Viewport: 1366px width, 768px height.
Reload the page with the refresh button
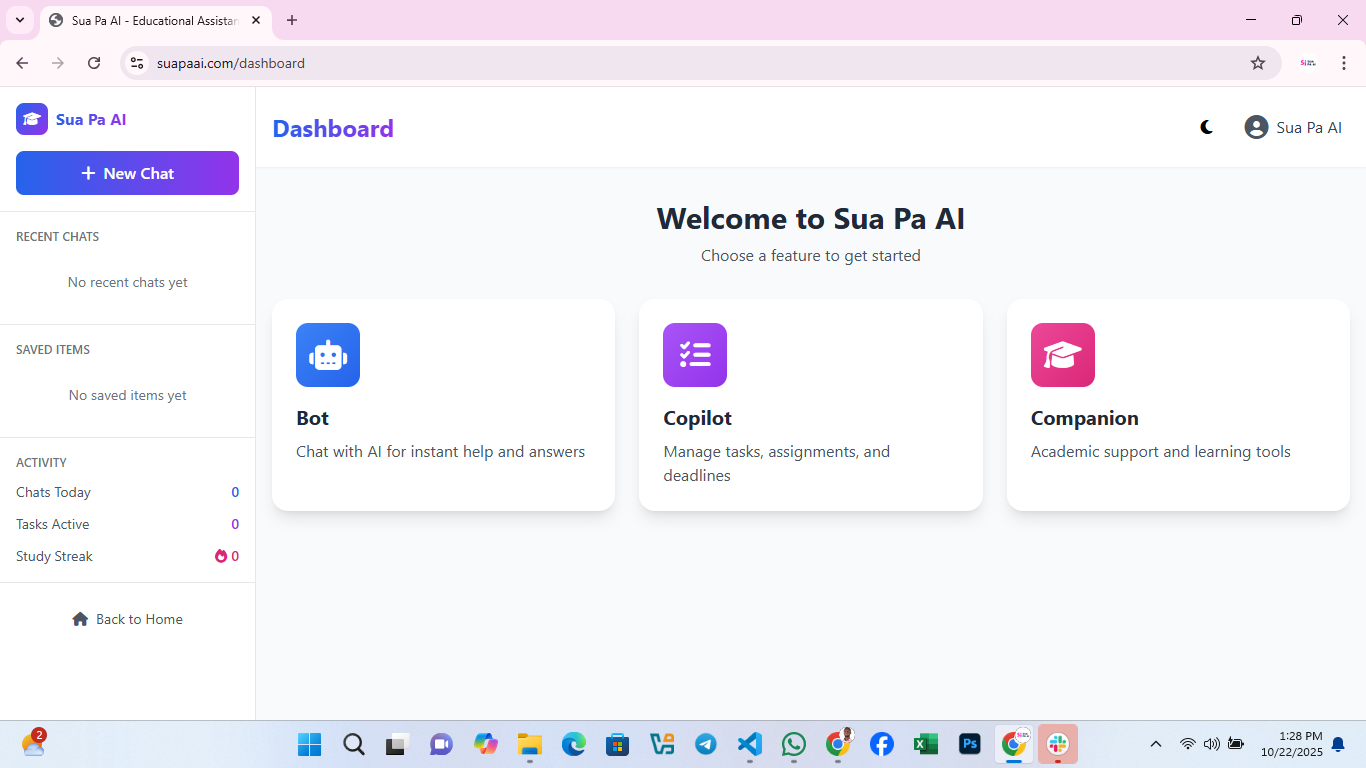(94, 63)
